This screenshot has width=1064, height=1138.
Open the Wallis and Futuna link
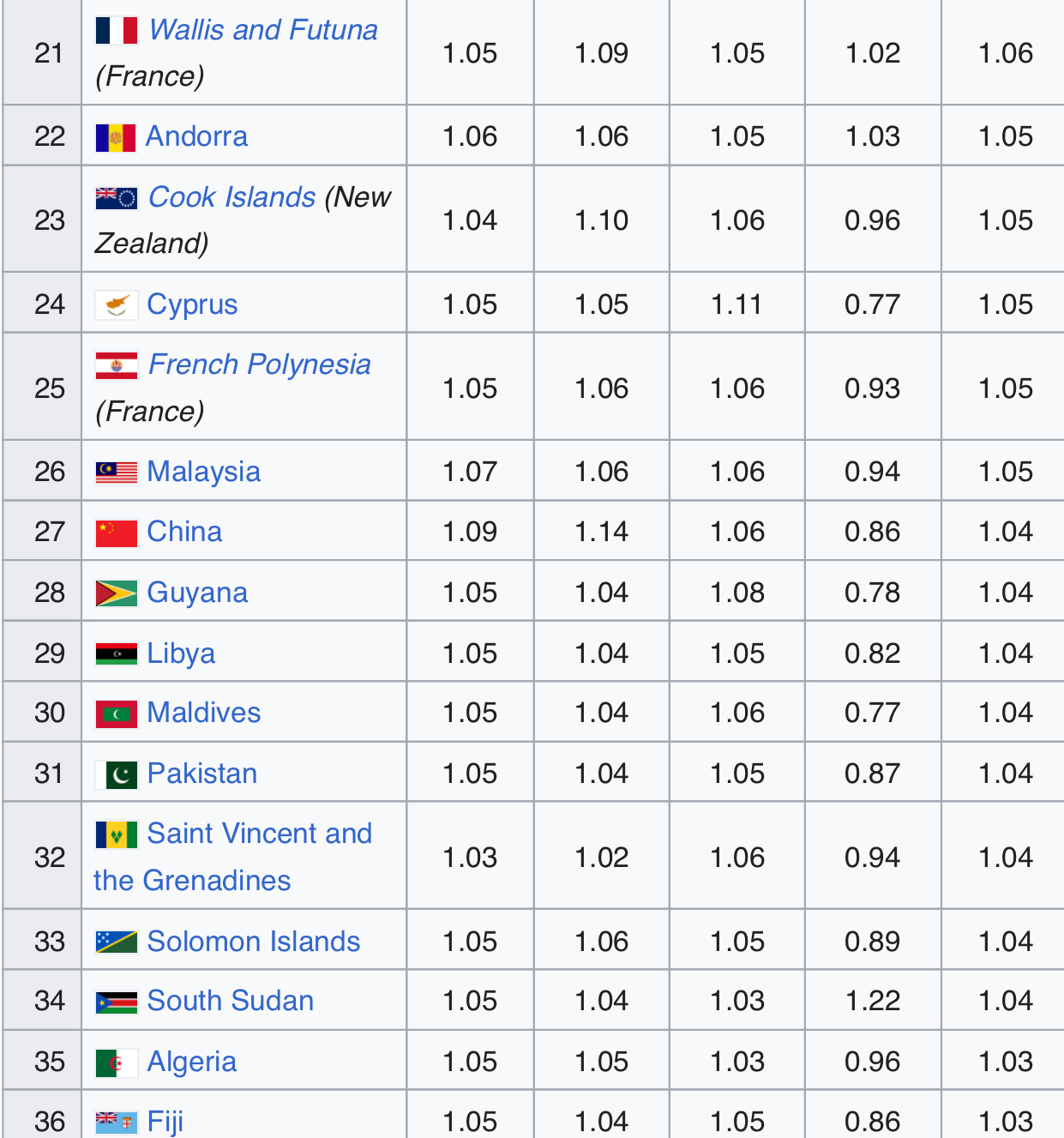(x=262, y=30)
